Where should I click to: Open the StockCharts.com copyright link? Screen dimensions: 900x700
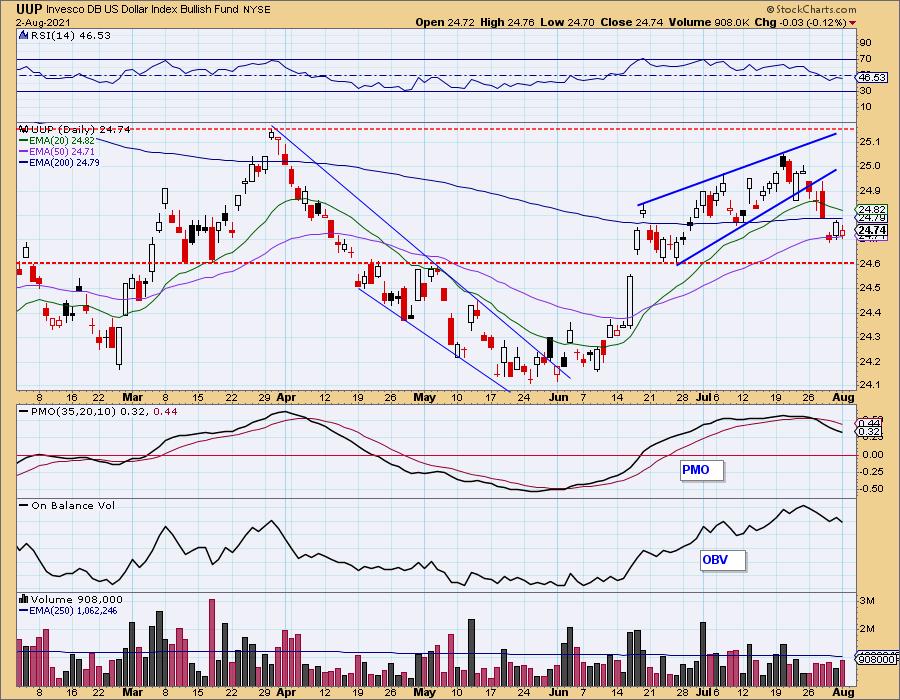[x=811, y=9]
